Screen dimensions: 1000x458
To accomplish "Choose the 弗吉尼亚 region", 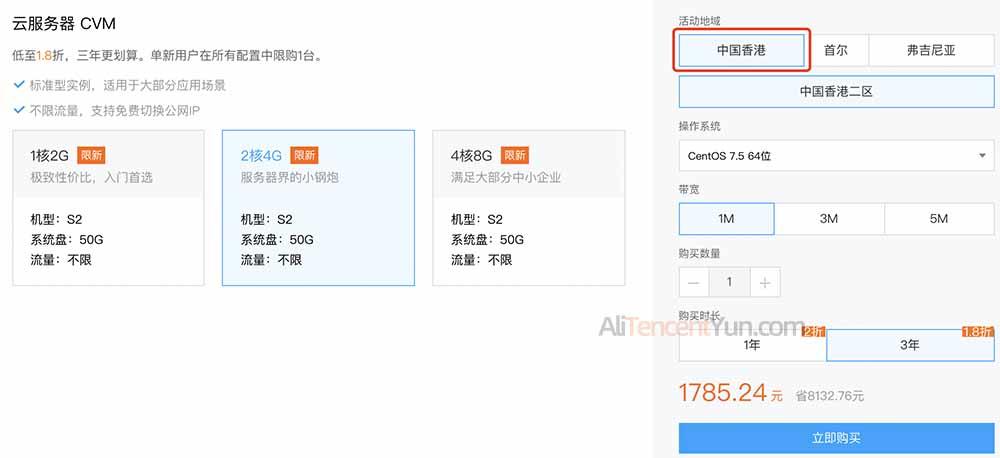I will [931, 50].
